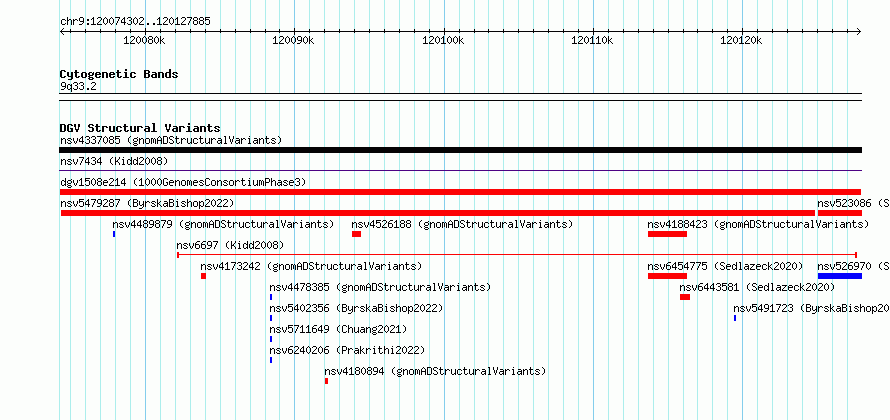This screenshot has width=890, height=420.
Task: Open nsv4180894 gnomAD variant label
Action: click(x=435, y=371)
